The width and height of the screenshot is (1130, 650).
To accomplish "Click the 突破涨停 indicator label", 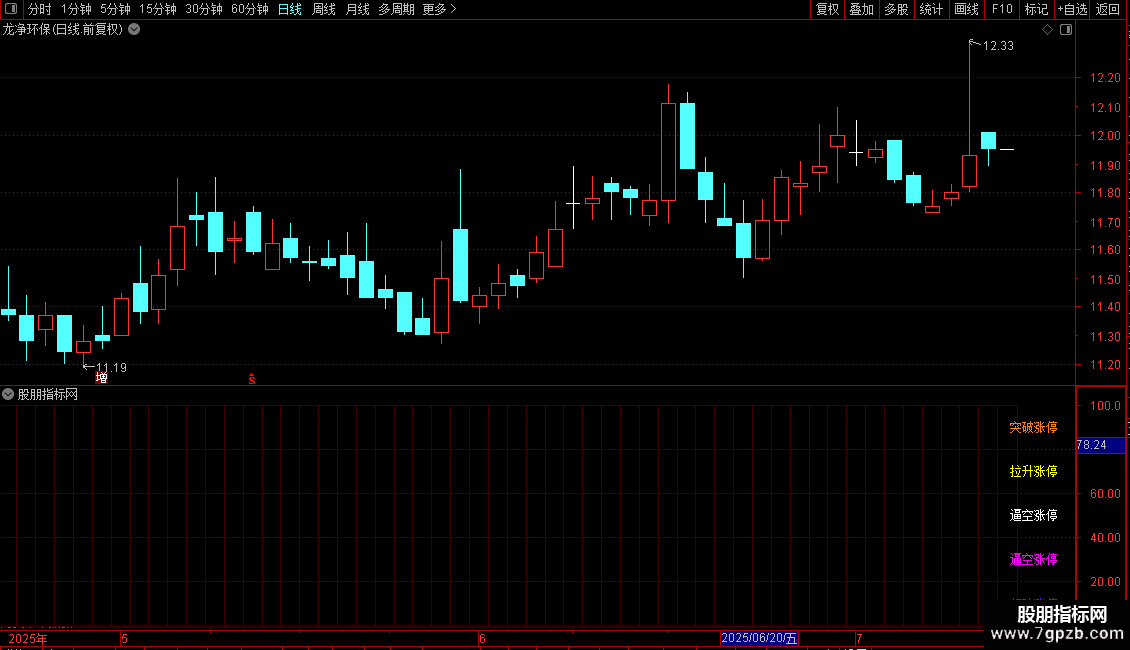I will (x=1033, y=427).
